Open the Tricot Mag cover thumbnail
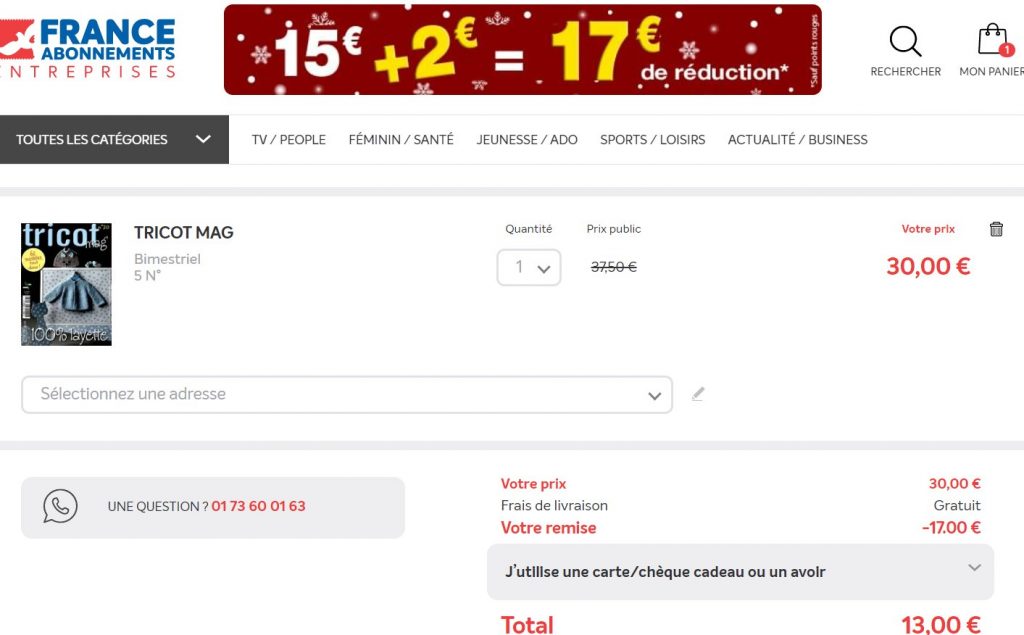The image size is (1024, 635). [67, 284]
